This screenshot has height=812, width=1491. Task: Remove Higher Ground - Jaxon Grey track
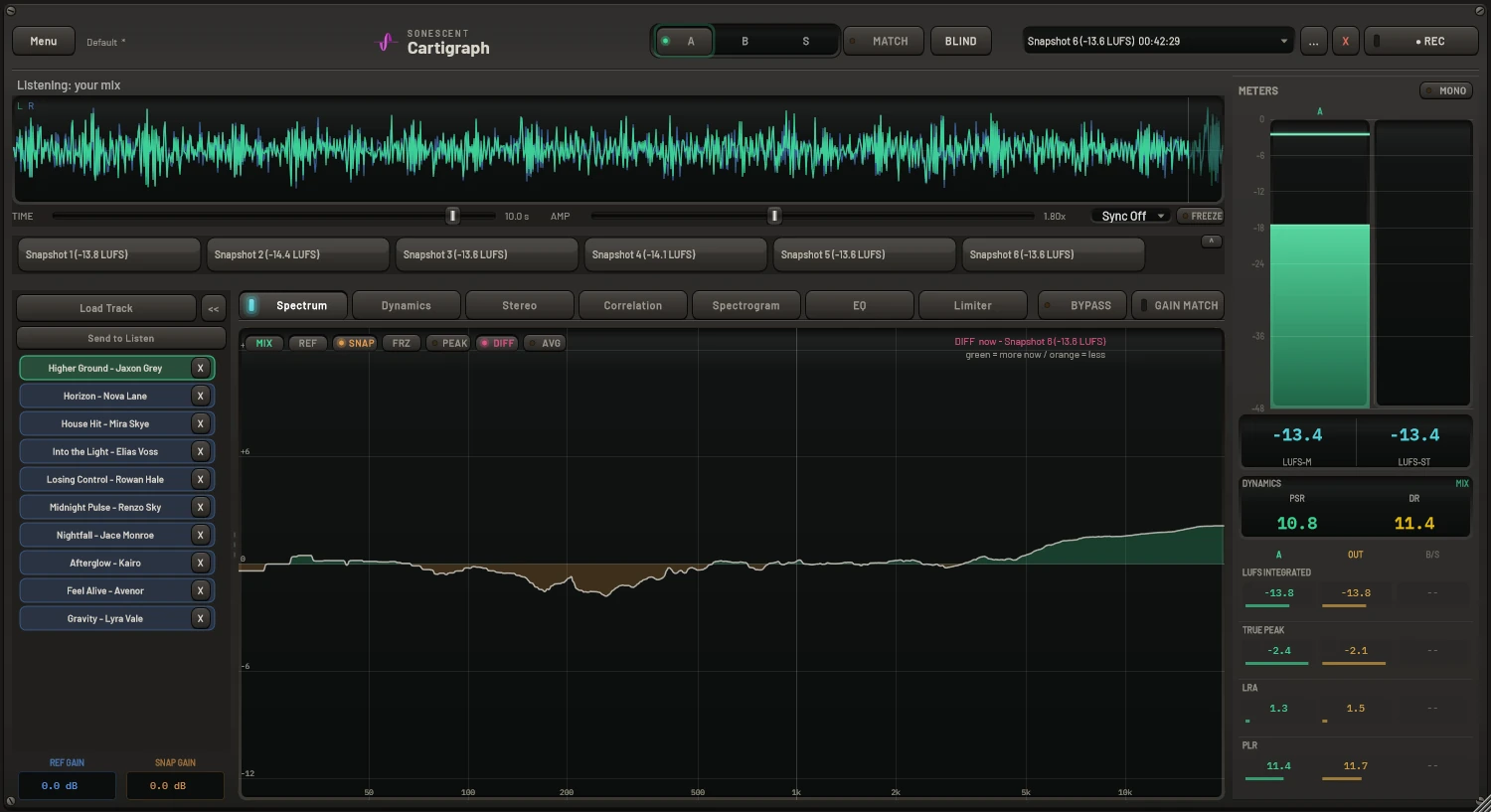(x=201, y=368)
